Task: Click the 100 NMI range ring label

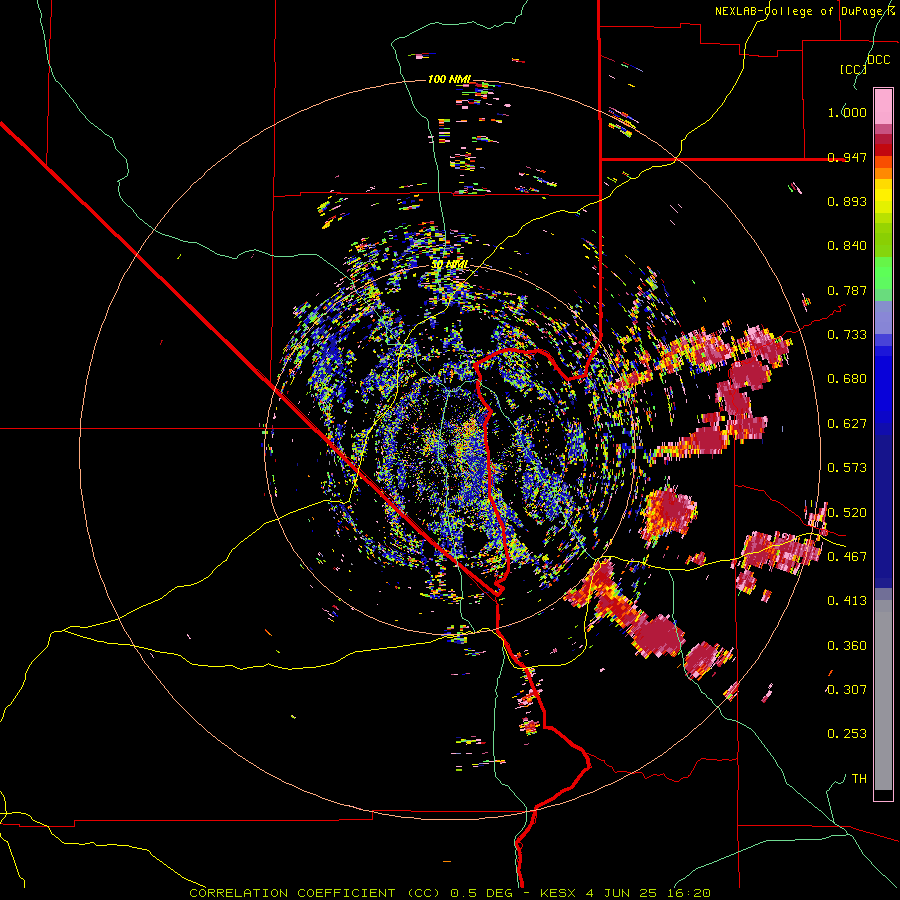Action: [449, 79]
